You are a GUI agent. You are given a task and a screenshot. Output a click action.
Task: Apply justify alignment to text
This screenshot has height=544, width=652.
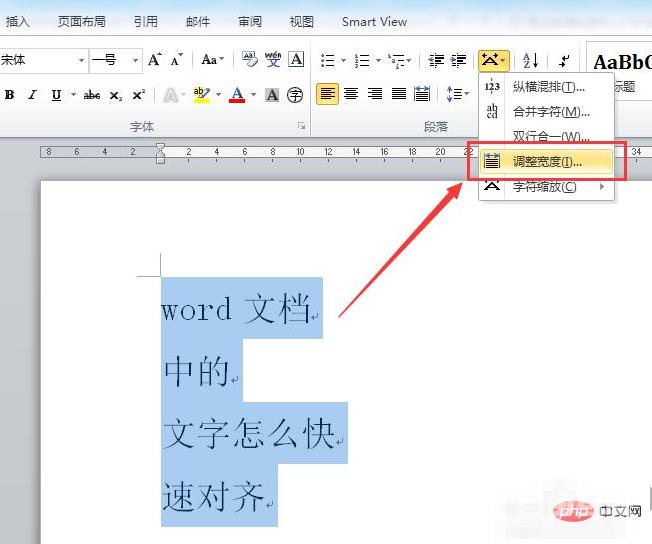[x=399, y=94]
